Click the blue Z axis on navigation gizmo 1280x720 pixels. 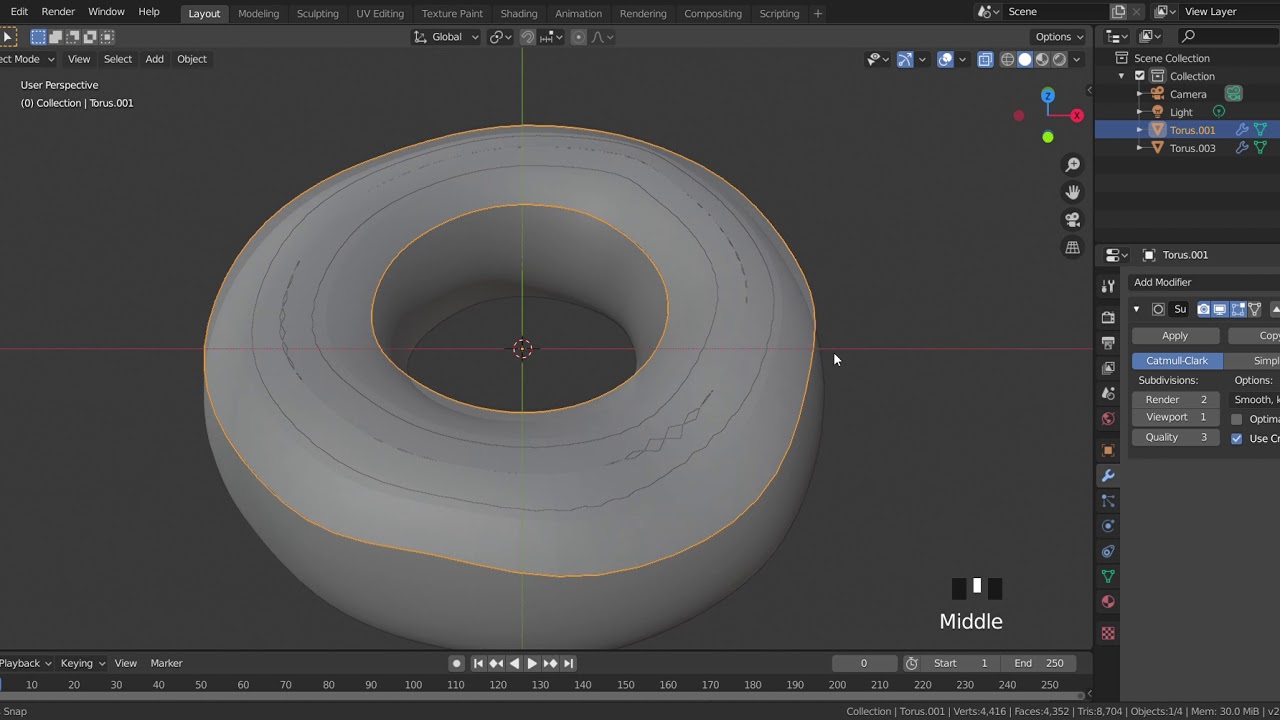point(1048,96)
